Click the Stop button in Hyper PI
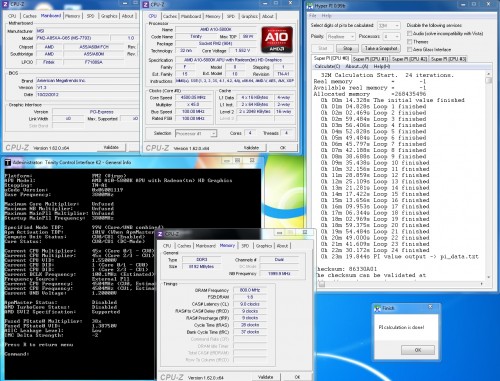This screenshot has height=381, width=500. tap(347, 48)
